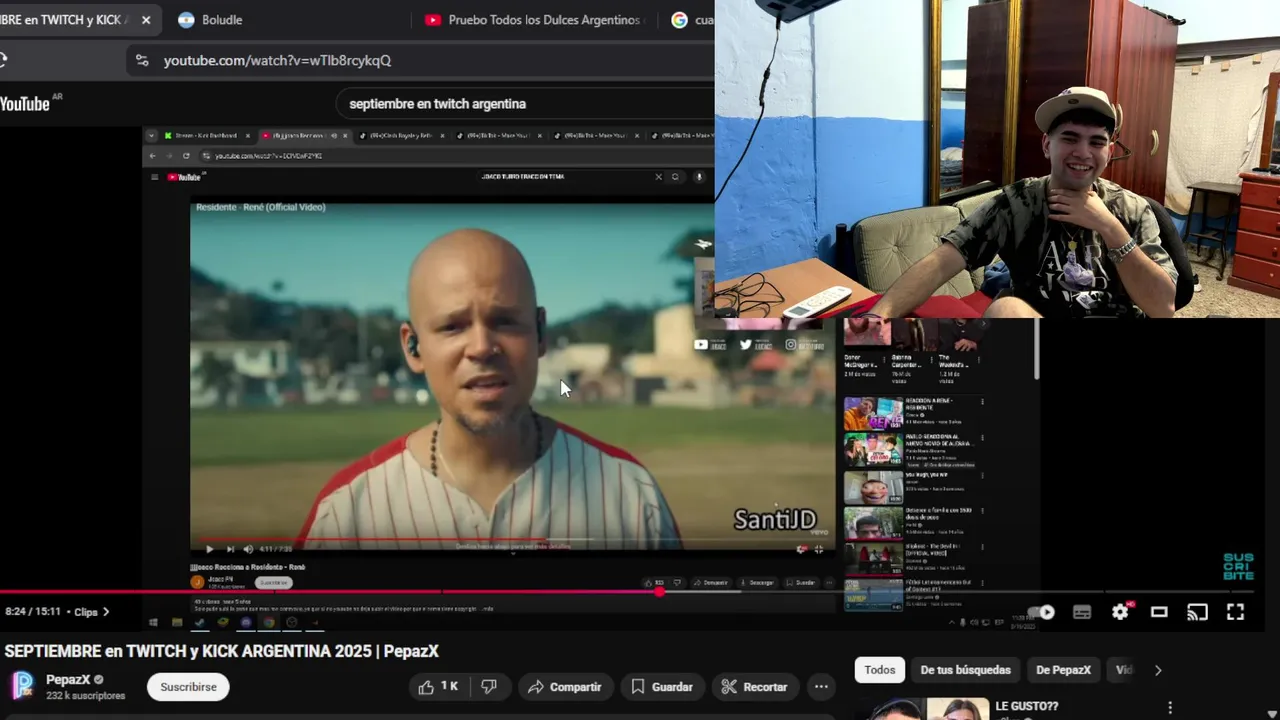Click the Suscribirse button
The width and height of the screenshot is (1280, 720).
click(188, 687)
